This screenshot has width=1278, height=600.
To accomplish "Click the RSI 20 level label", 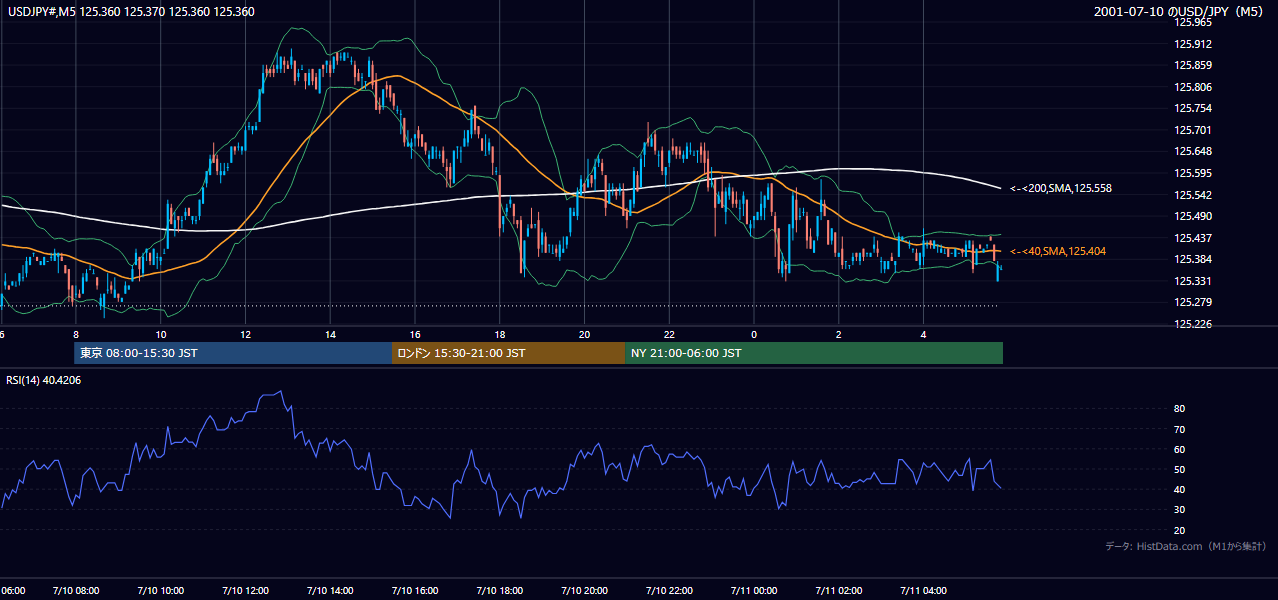I will pyautogui.click(x=1180, y=530).
